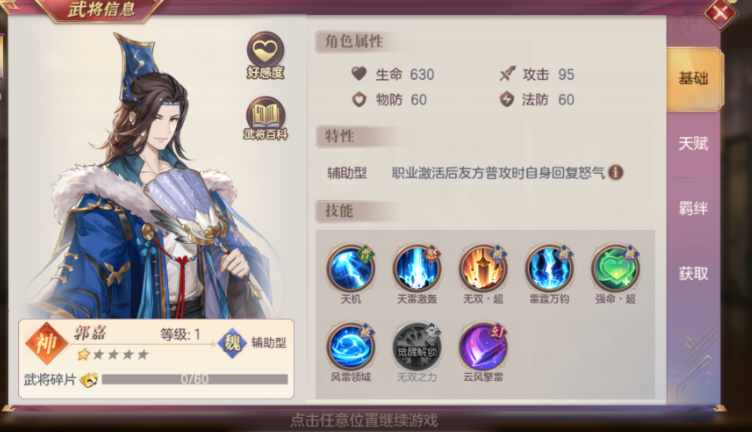
Task: Tap the locked 无双之力 skill icon
Action: point(417,346)
